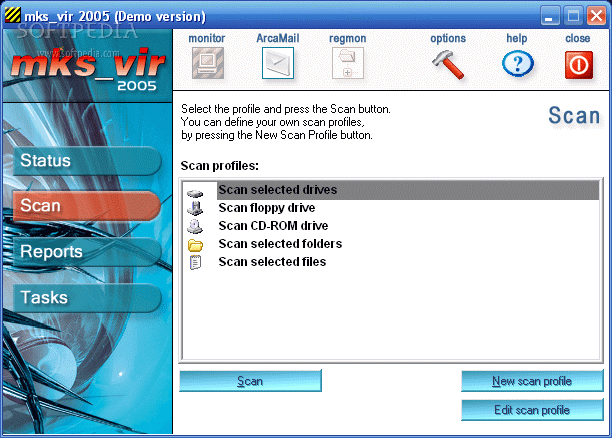Click the Edit scan profile button
612x438 pixels.
[532, 410]
